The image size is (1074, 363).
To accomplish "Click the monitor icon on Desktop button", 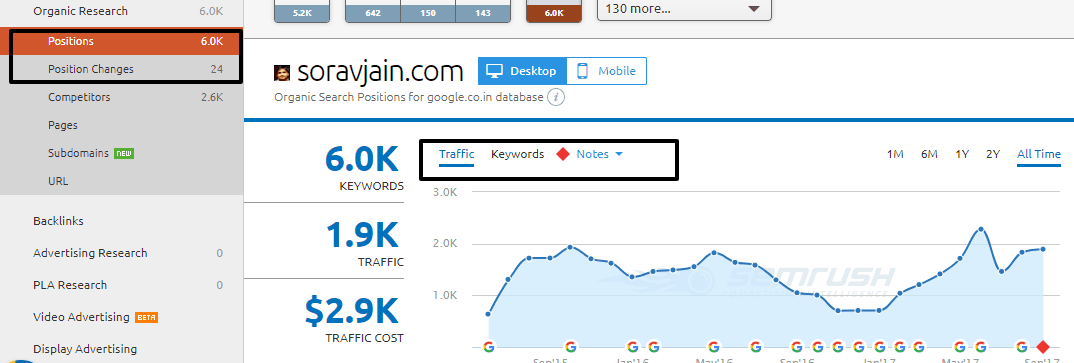I will (495, 71).
